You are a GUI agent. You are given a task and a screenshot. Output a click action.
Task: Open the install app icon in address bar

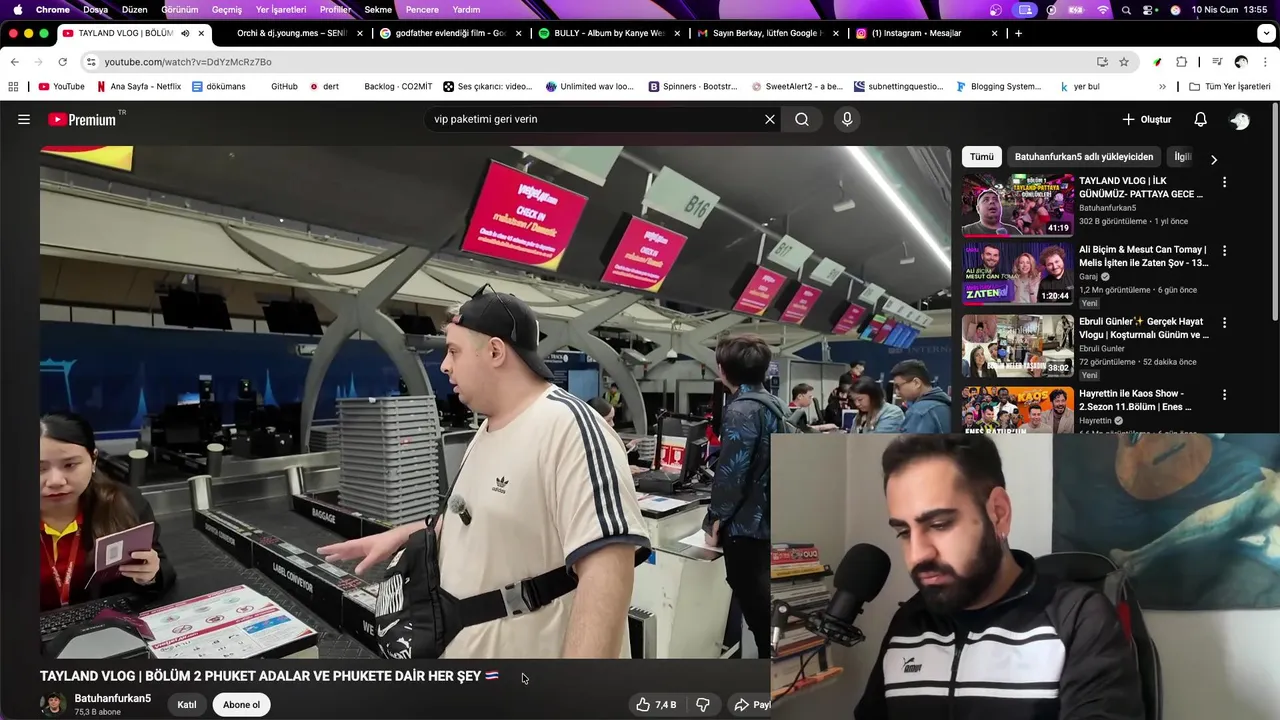pos(1102,62)
